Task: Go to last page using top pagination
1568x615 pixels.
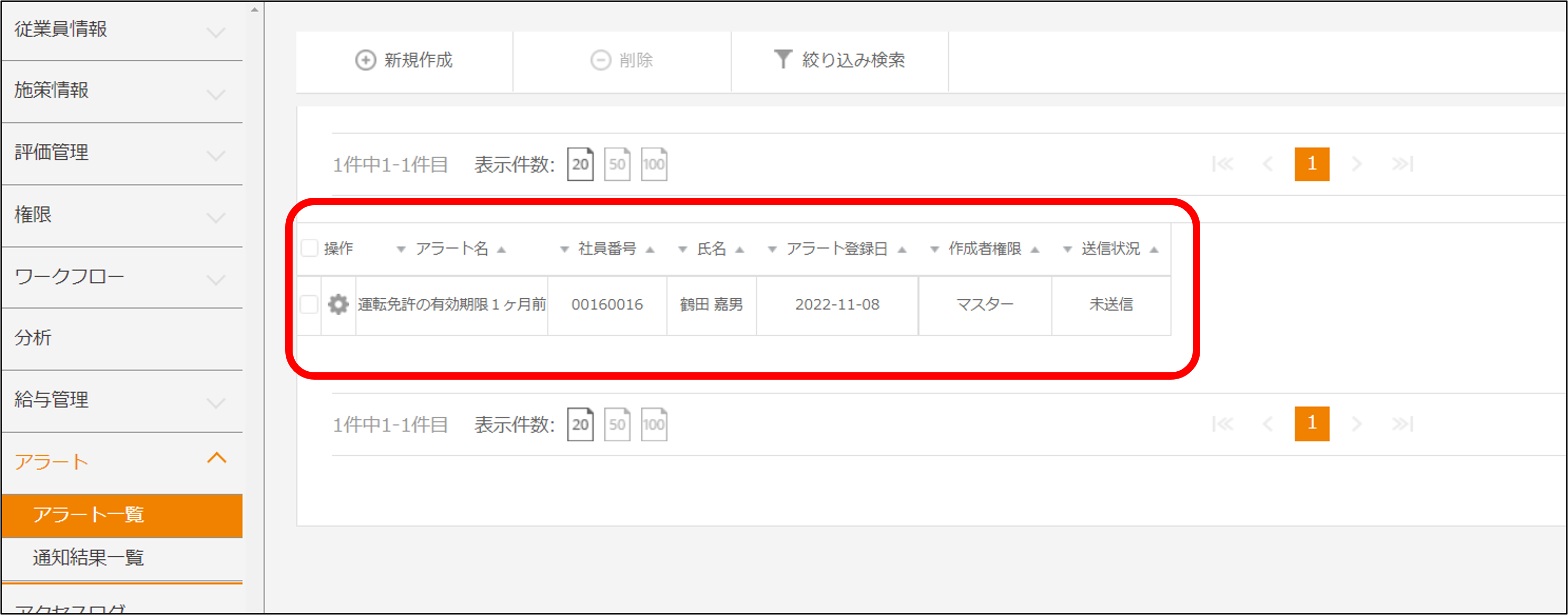Action: [1402, 164]
